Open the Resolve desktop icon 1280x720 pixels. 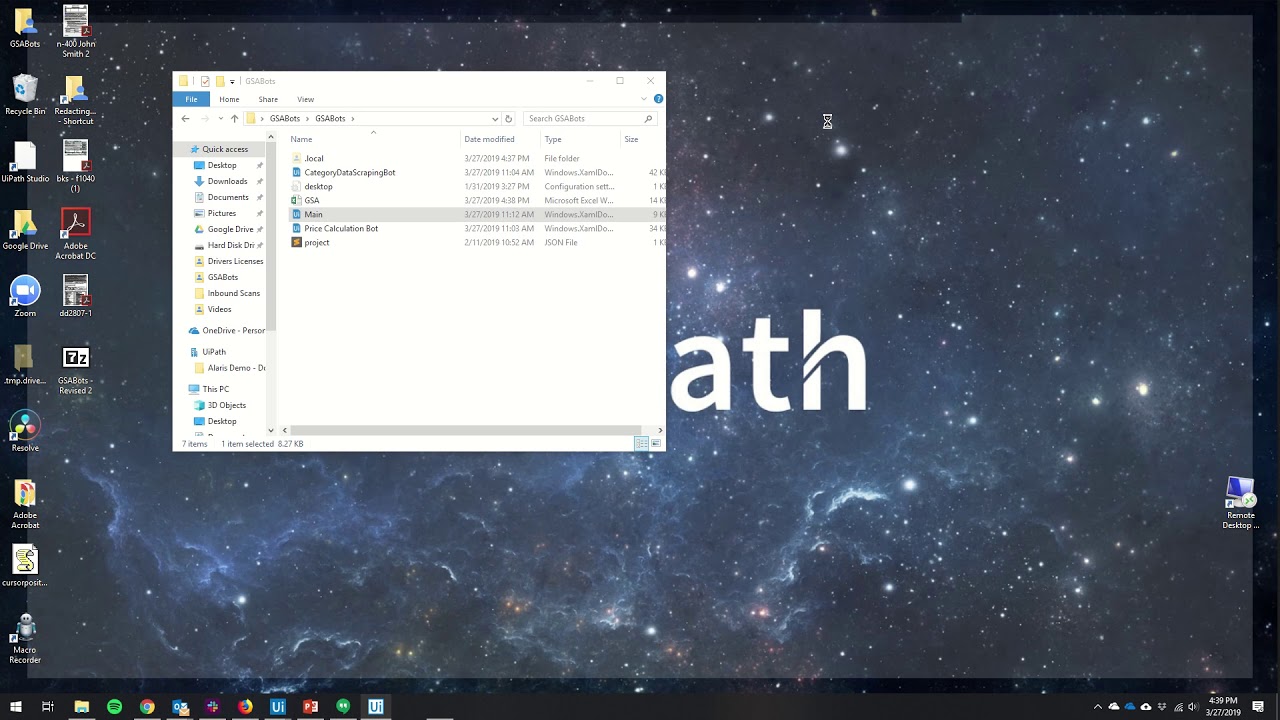(25, 432)
